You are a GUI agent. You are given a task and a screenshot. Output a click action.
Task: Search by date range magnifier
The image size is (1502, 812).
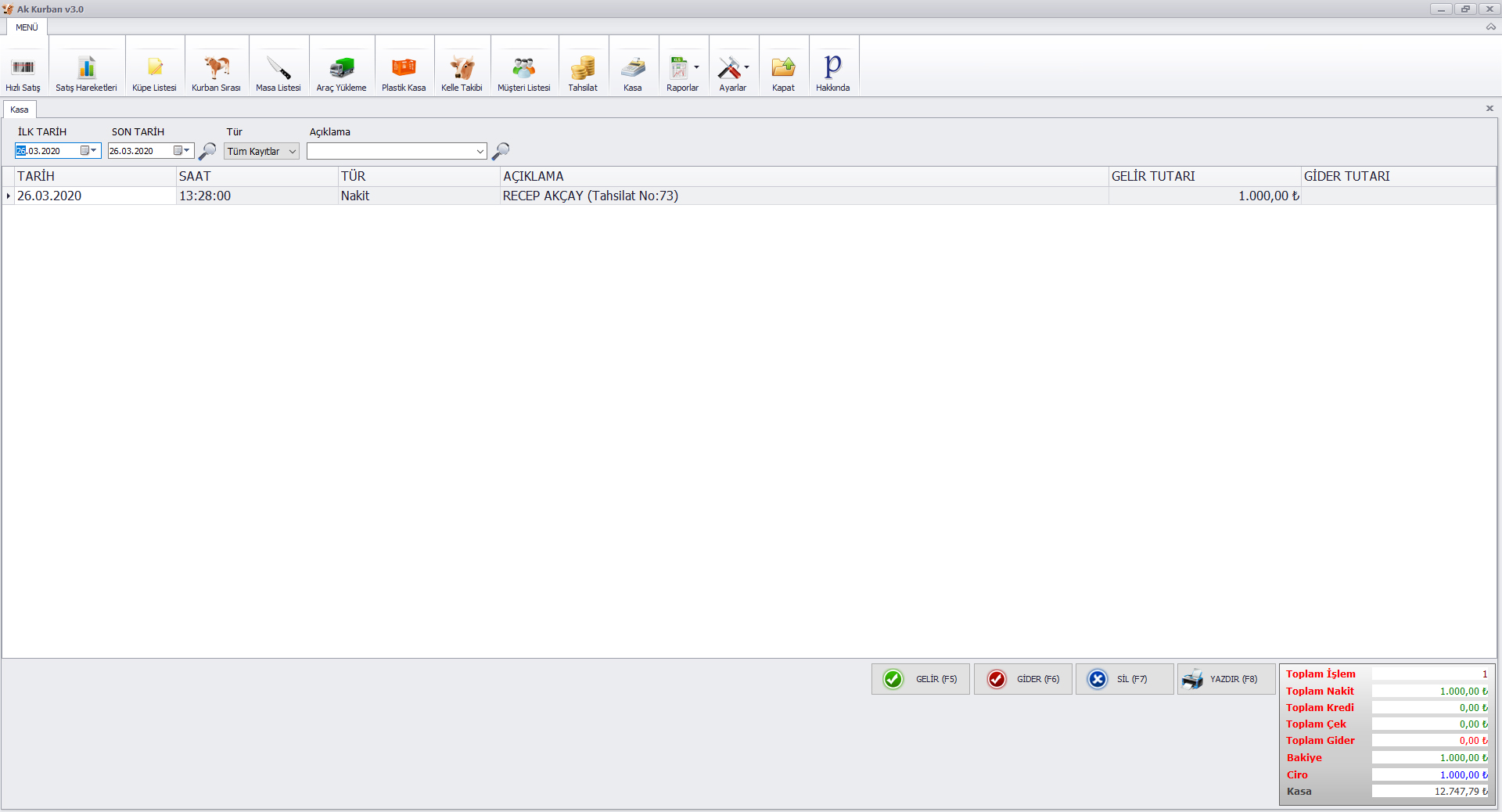[207, 151]
